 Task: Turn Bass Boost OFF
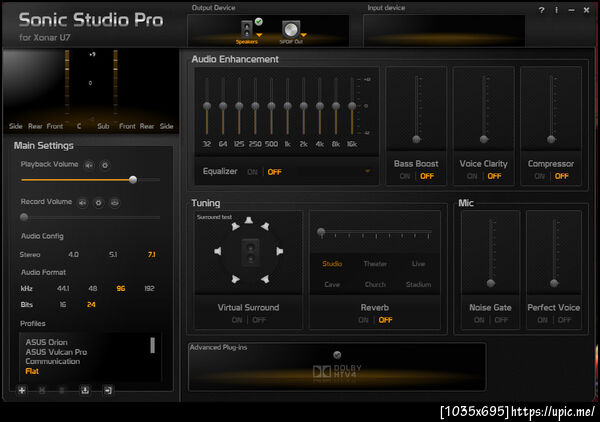click(x=427, y=176)
